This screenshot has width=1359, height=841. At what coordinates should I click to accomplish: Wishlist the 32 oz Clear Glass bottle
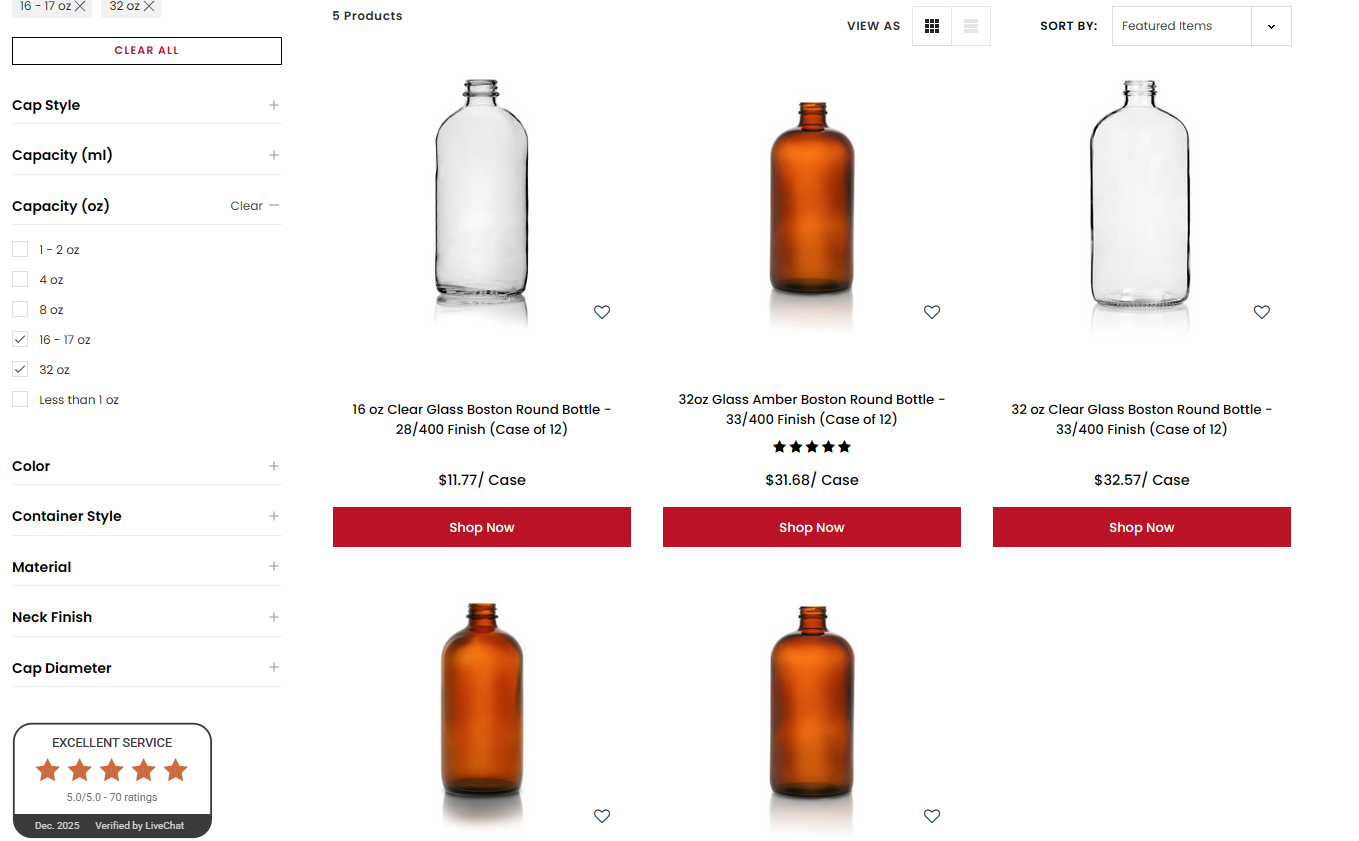click(1262, 312)
